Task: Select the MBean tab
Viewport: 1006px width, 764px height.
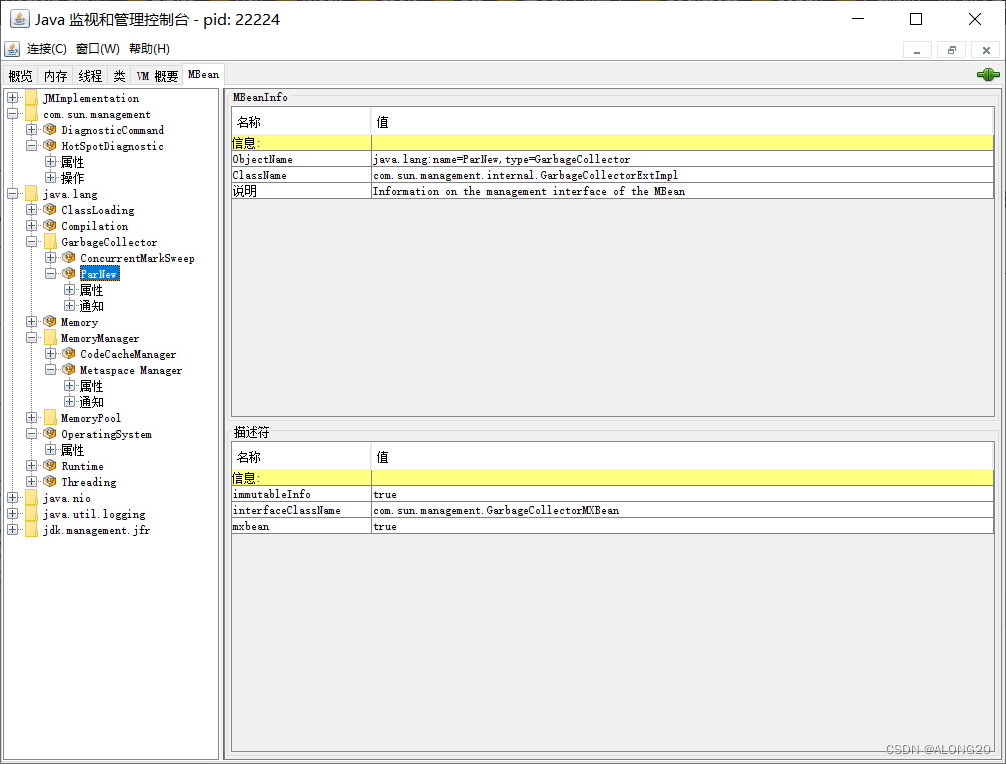Action: (203, 74)
